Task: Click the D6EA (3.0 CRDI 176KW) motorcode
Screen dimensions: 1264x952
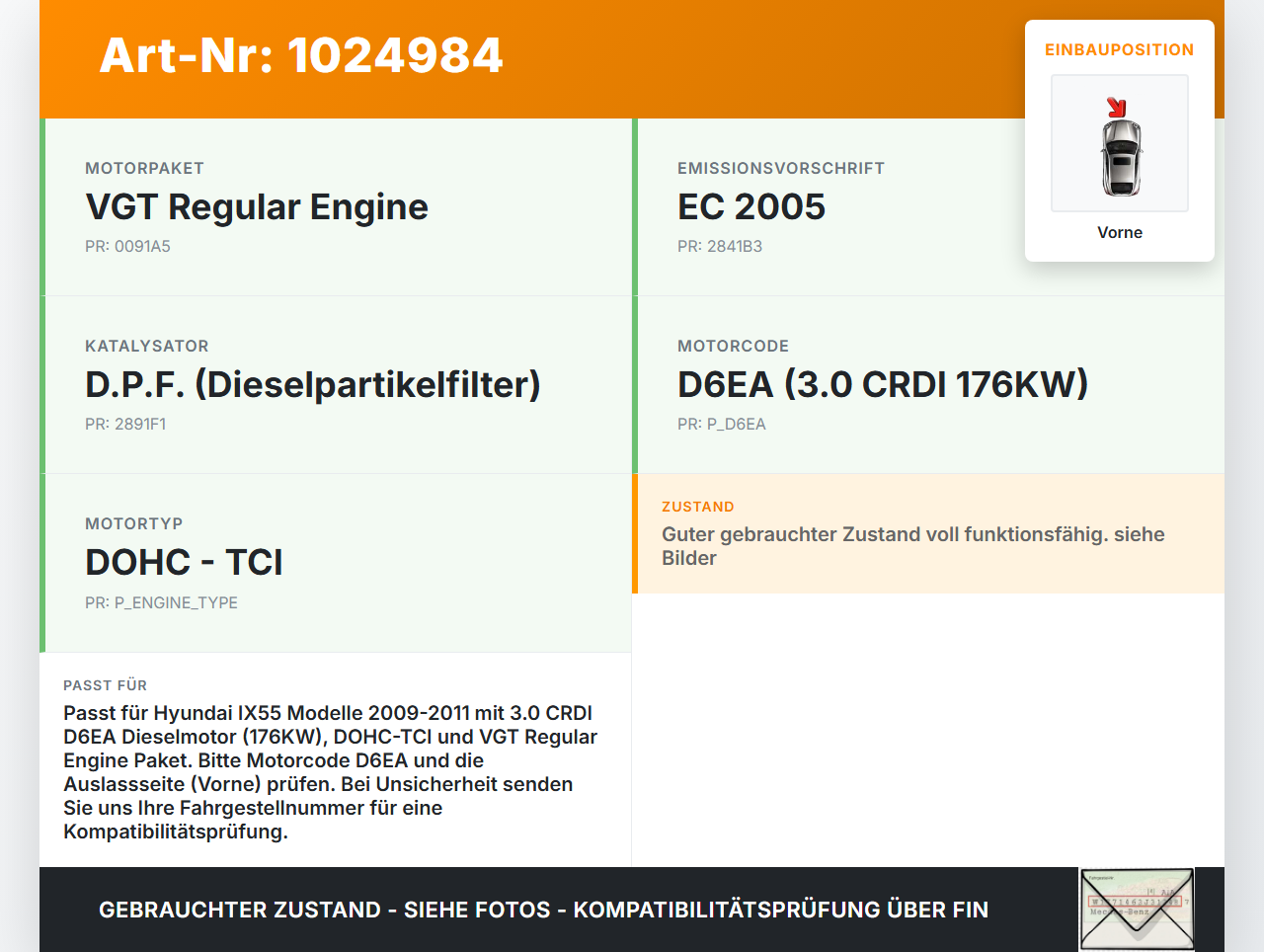Action: coord(883,385)
